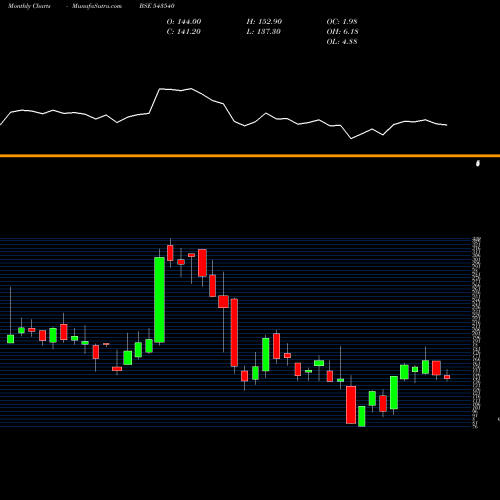Click the MunafaSutra.com label
The height and width of the screenshot is (500, 500).
point(97,6)
